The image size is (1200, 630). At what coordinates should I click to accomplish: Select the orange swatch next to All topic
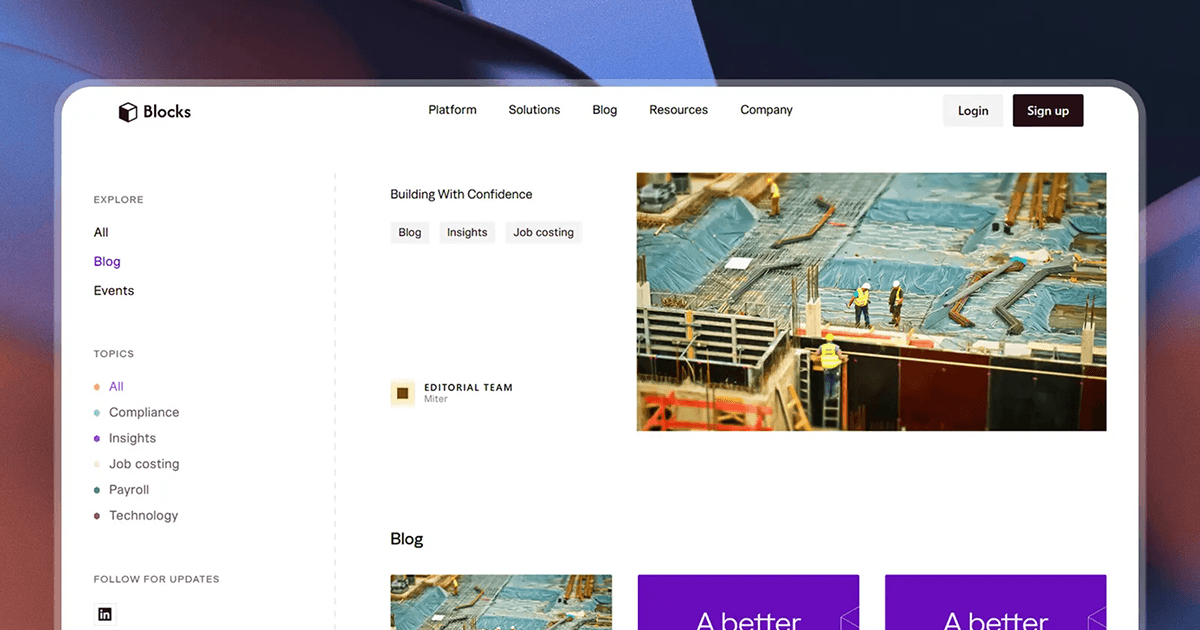click(x=96, y=386)
